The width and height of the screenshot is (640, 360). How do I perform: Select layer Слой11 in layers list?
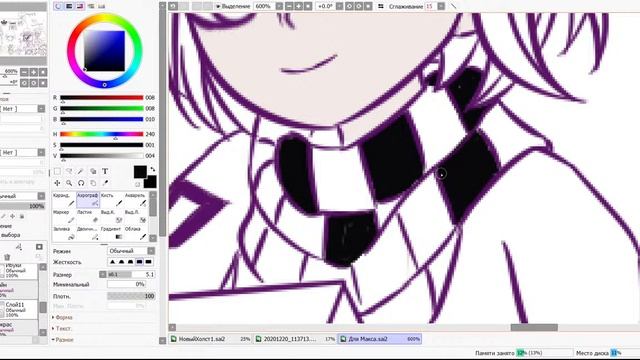coord(19,309)
